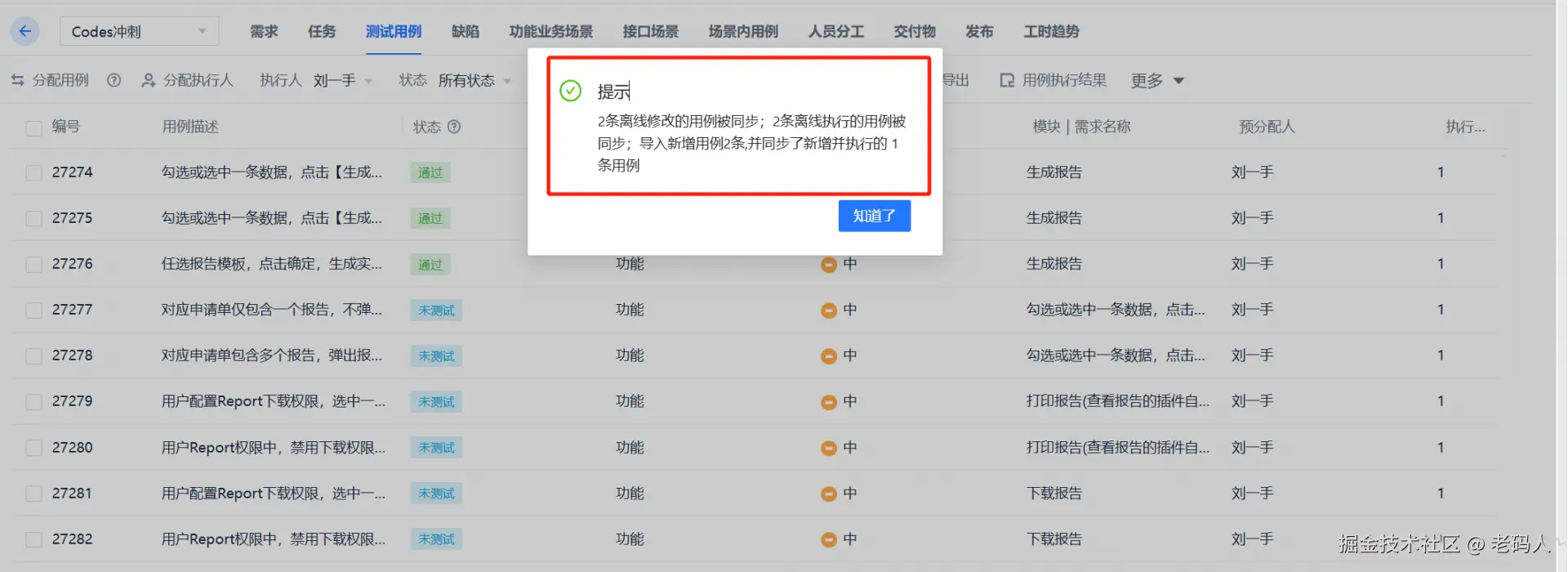Switch to the 场景内用例 tab

click(743, 31)
